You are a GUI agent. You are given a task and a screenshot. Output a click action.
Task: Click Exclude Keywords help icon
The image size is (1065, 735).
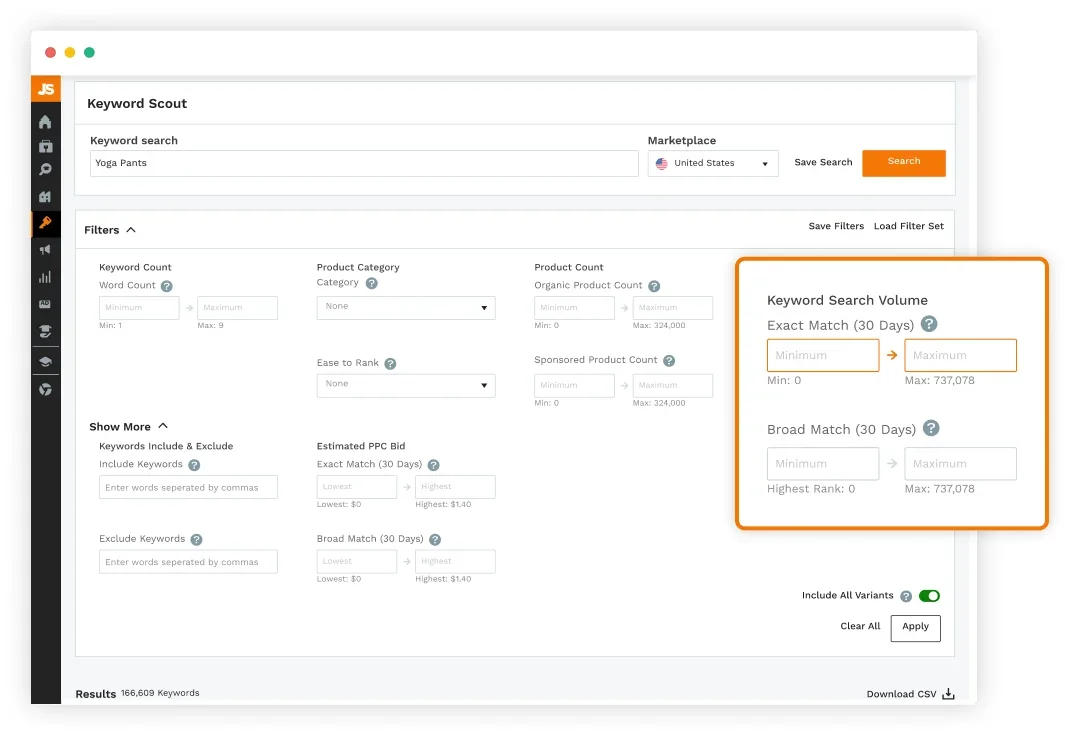coord(196,539)
